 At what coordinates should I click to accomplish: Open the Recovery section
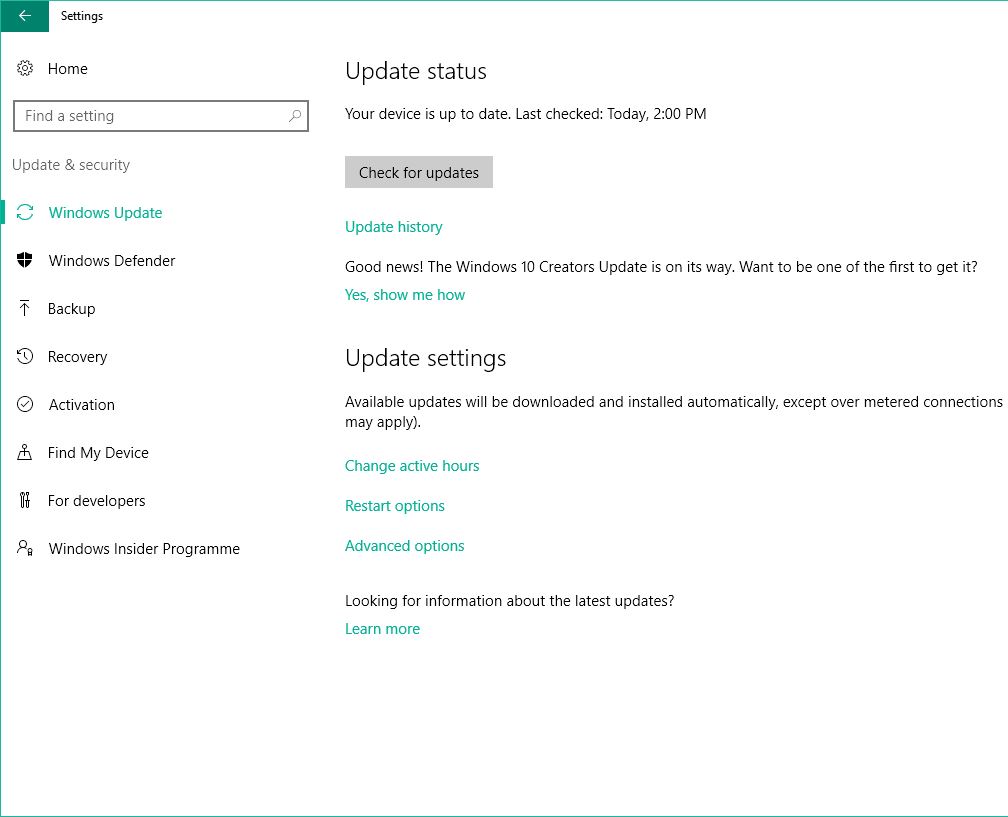click(77, 357)
